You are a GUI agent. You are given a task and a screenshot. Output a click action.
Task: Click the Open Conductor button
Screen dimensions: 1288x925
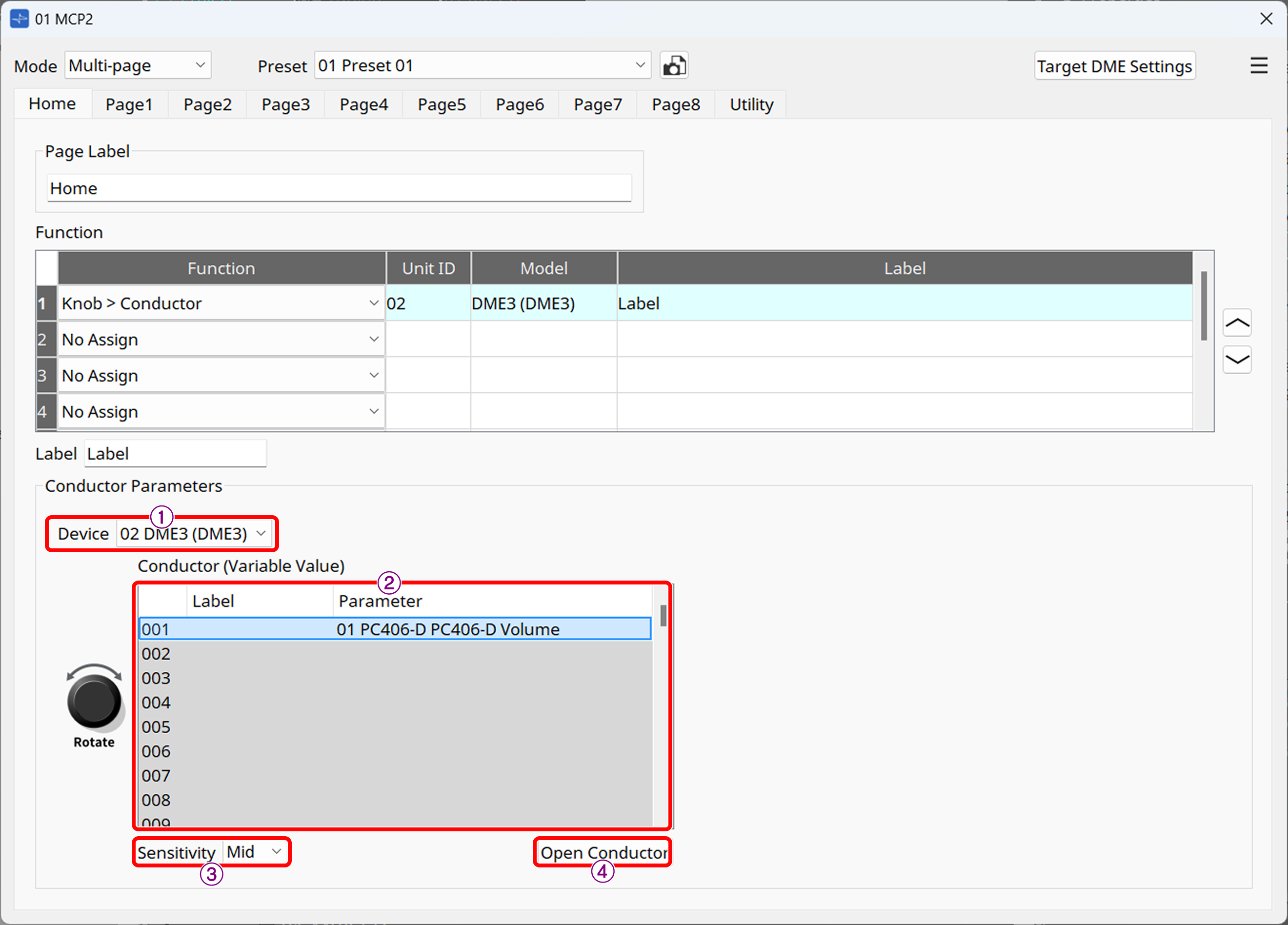point(603,852)
